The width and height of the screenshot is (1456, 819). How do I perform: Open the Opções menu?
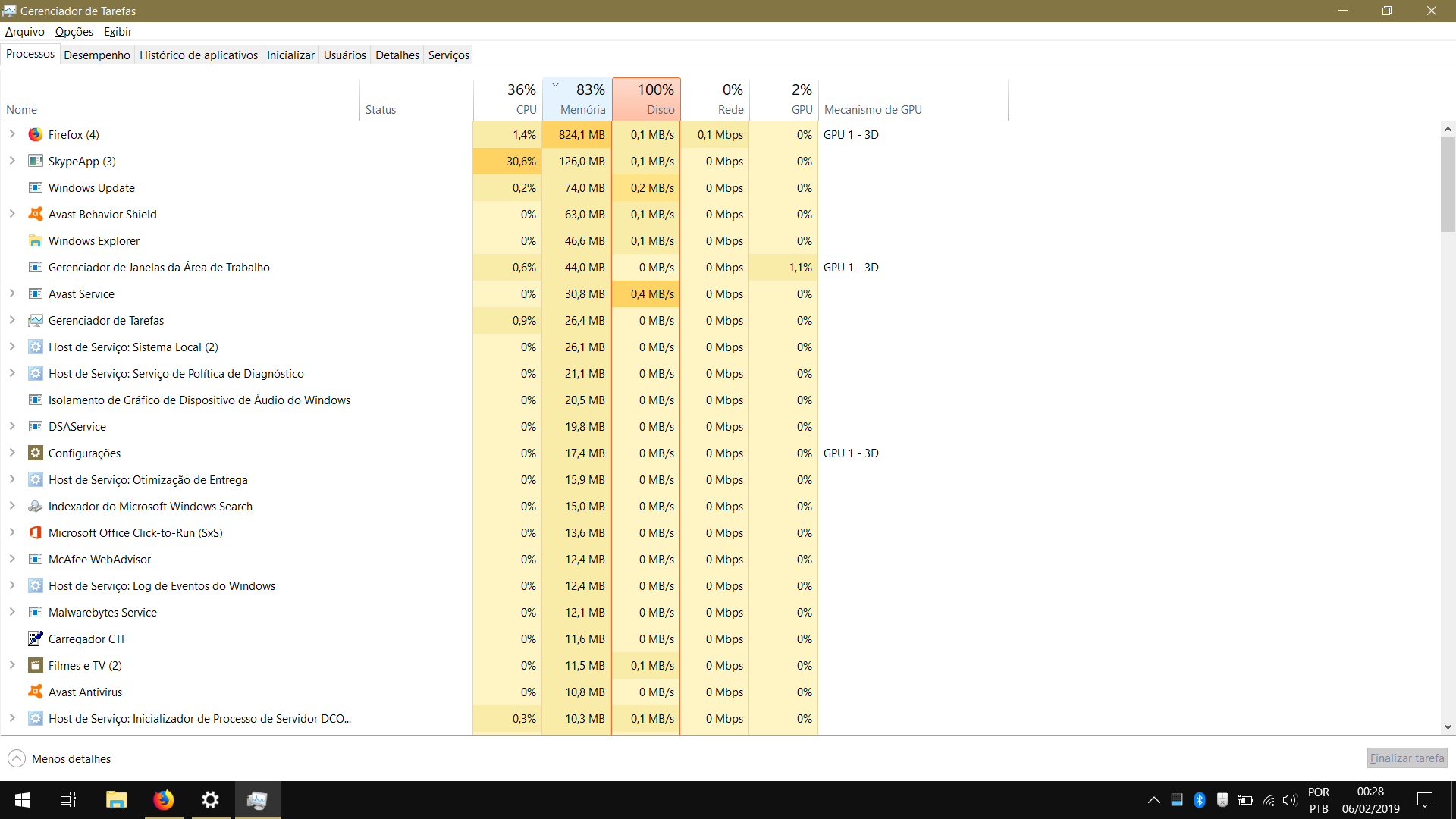tap(74, 32)
